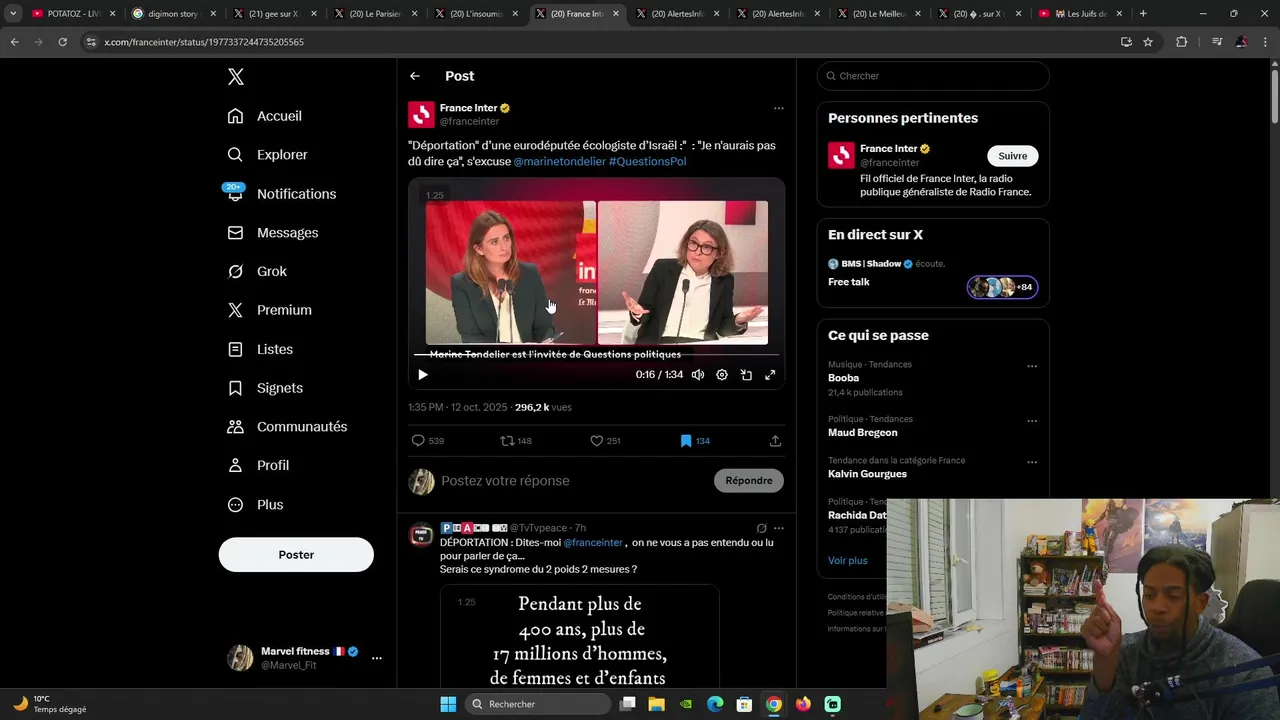Click the Grok icon on @TvTvpeace reply

tap(761, 528)
